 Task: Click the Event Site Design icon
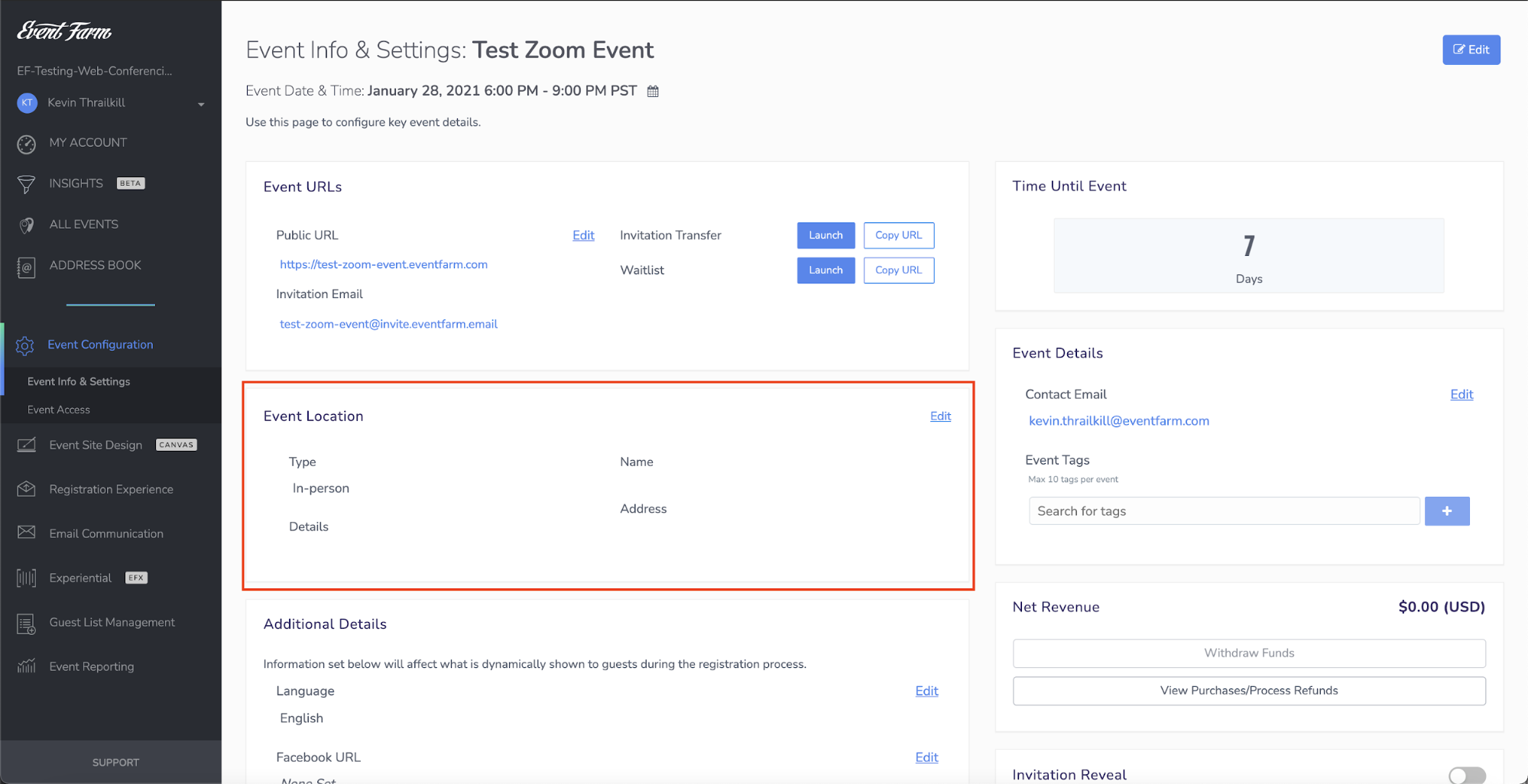pyautogui.click(x=27, y=445)
